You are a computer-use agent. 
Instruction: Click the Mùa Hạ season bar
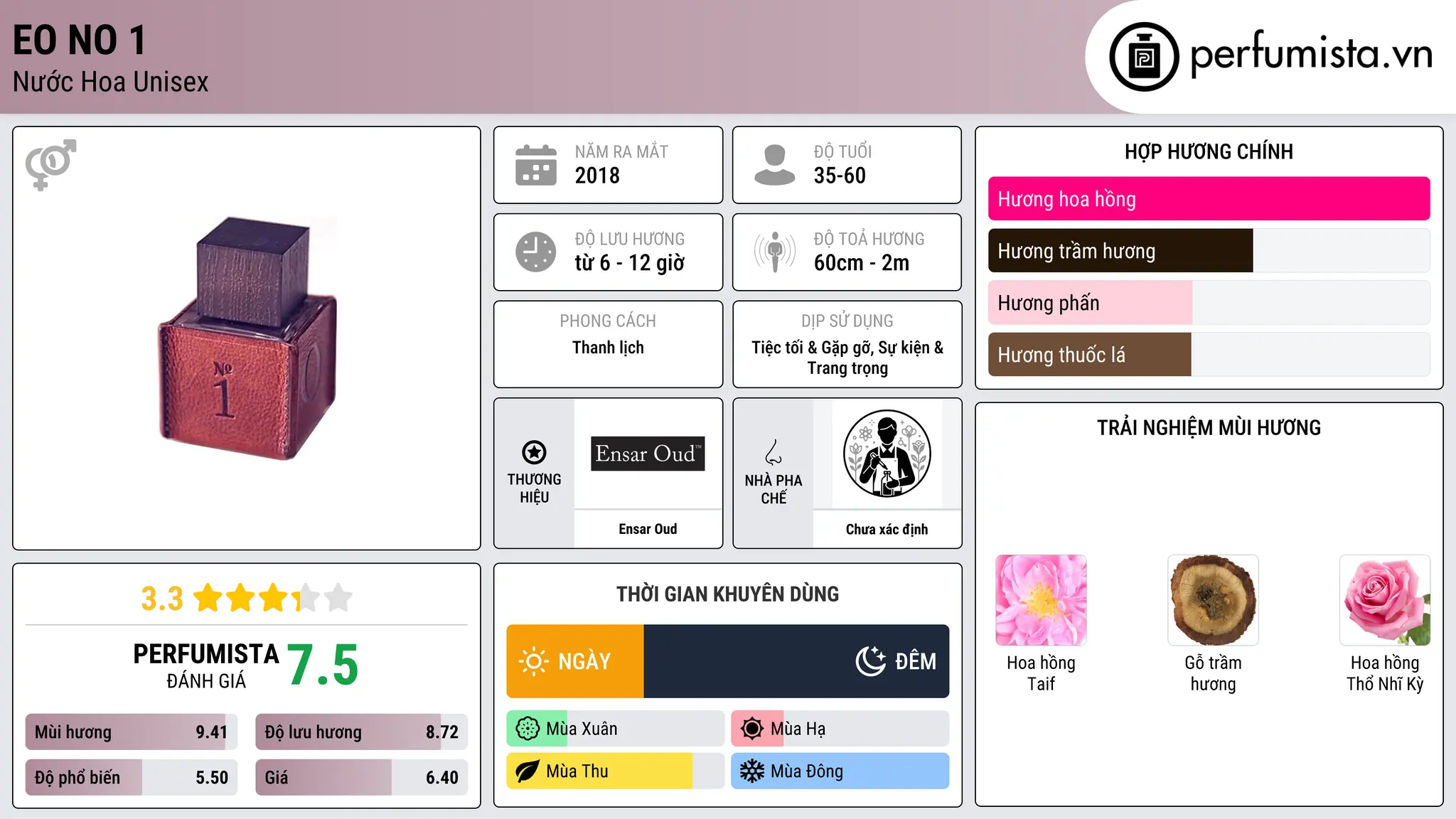point(840,729)
